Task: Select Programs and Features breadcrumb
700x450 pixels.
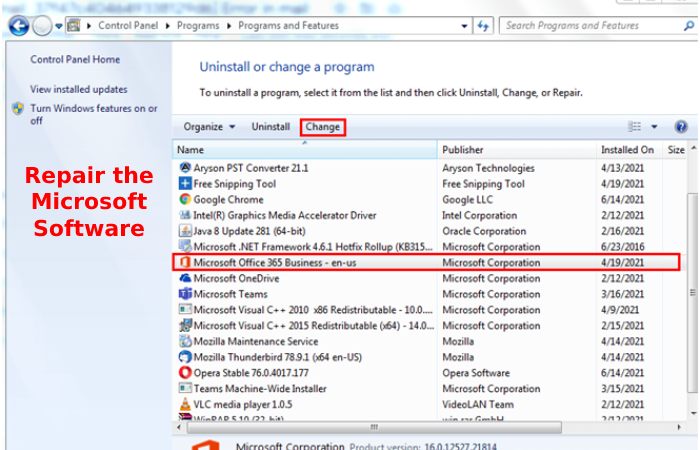Action: coord(288,25)
